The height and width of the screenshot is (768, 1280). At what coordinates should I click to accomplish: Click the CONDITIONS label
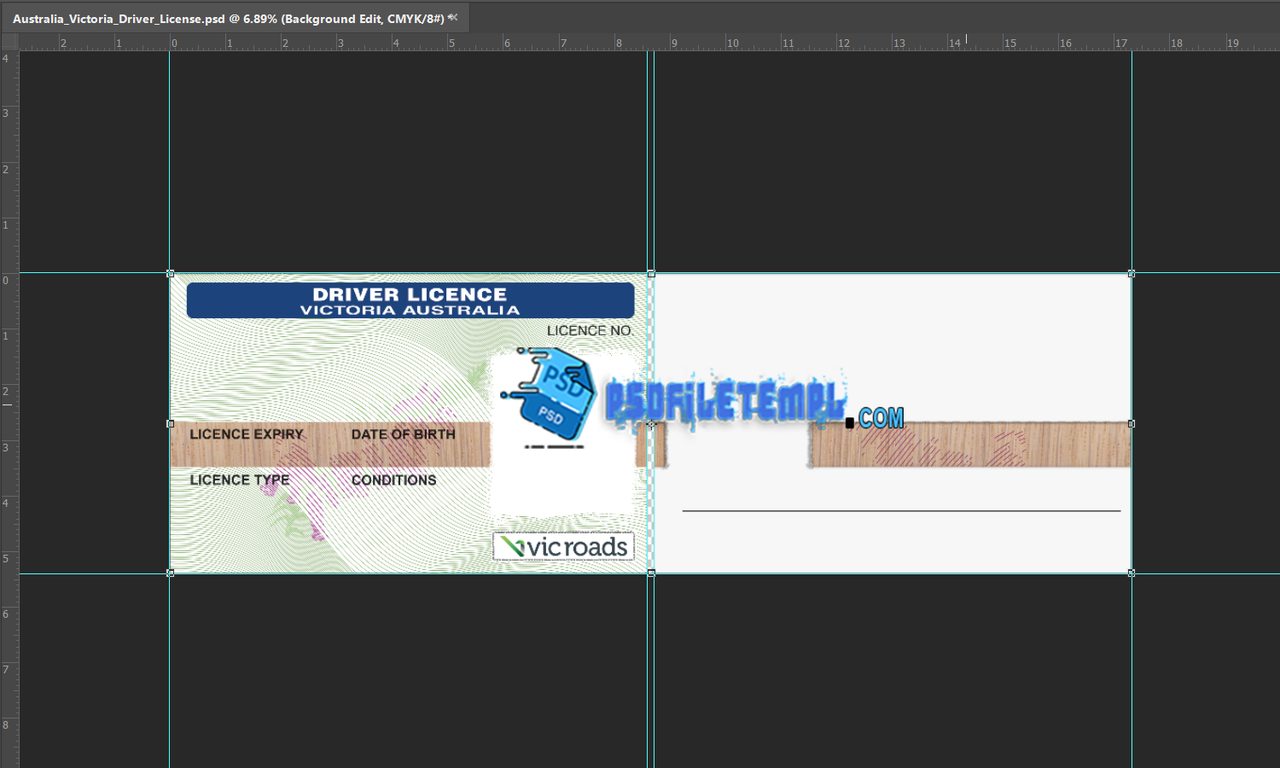click(x=394, y=480)
